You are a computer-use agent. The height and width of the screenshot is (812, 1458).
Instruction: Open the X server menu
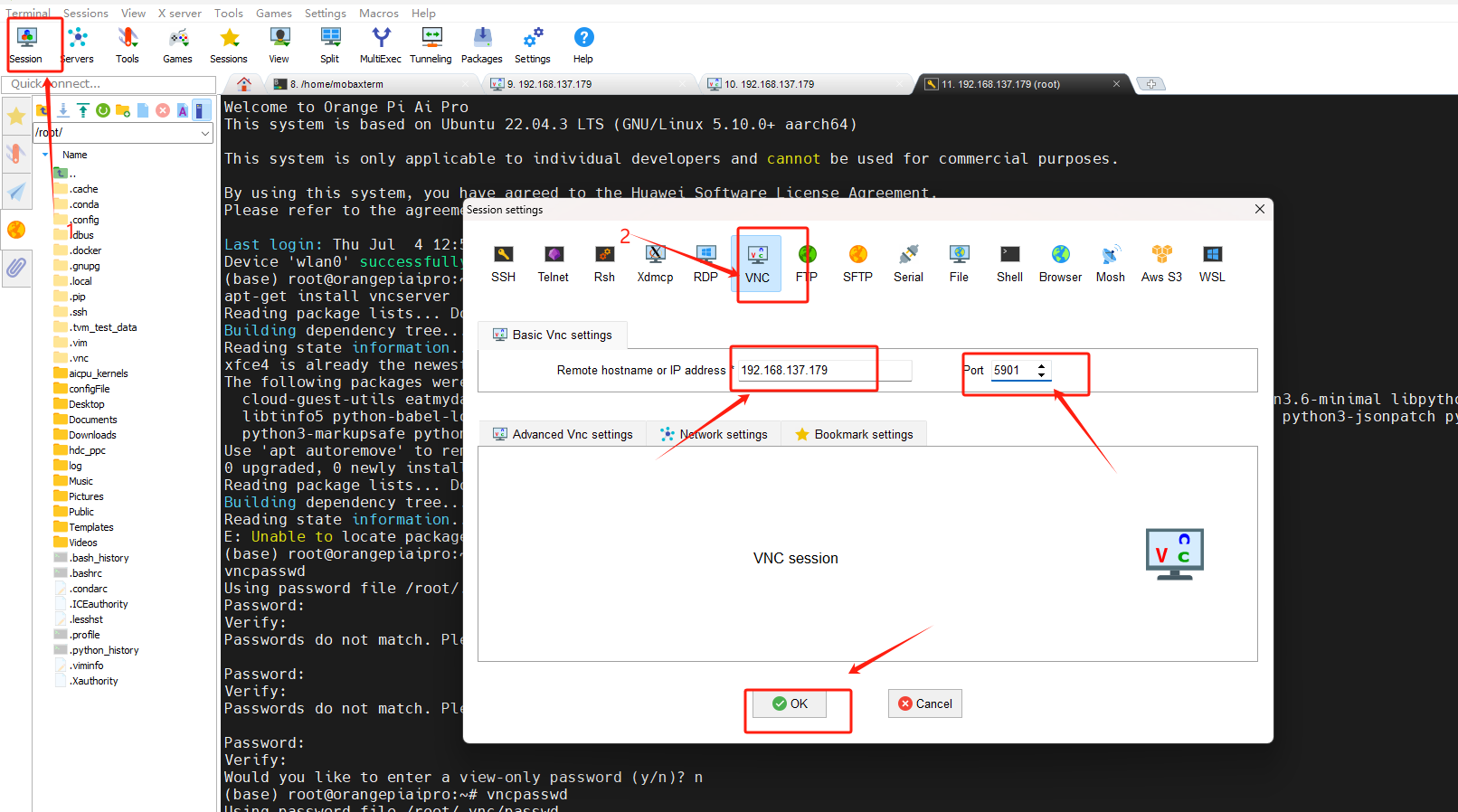(180, 13)
